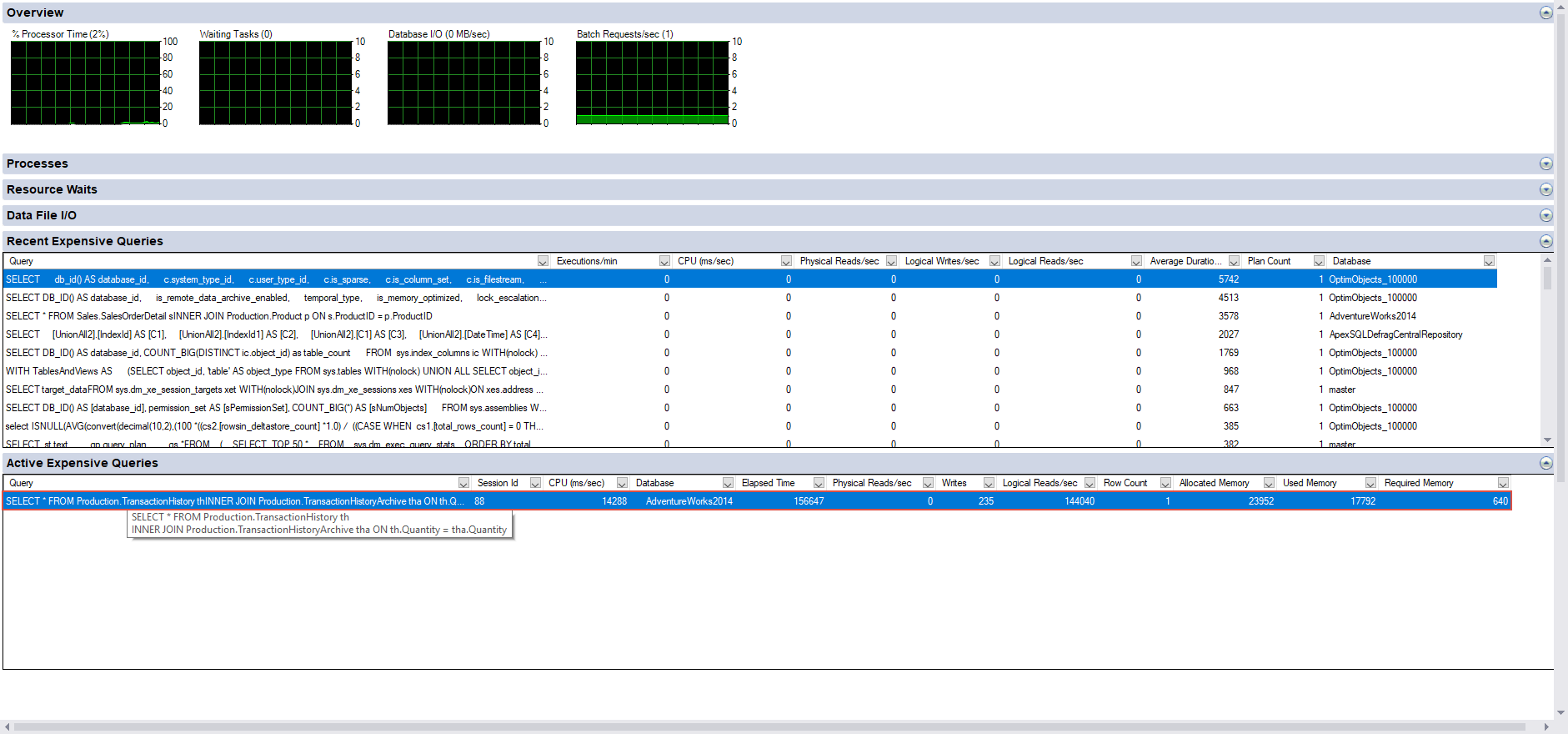This screenshot has height=734, width=1568.
Task: Click the ApexSQLDefragCentralRepository database cell
Action: [1395, 334]
